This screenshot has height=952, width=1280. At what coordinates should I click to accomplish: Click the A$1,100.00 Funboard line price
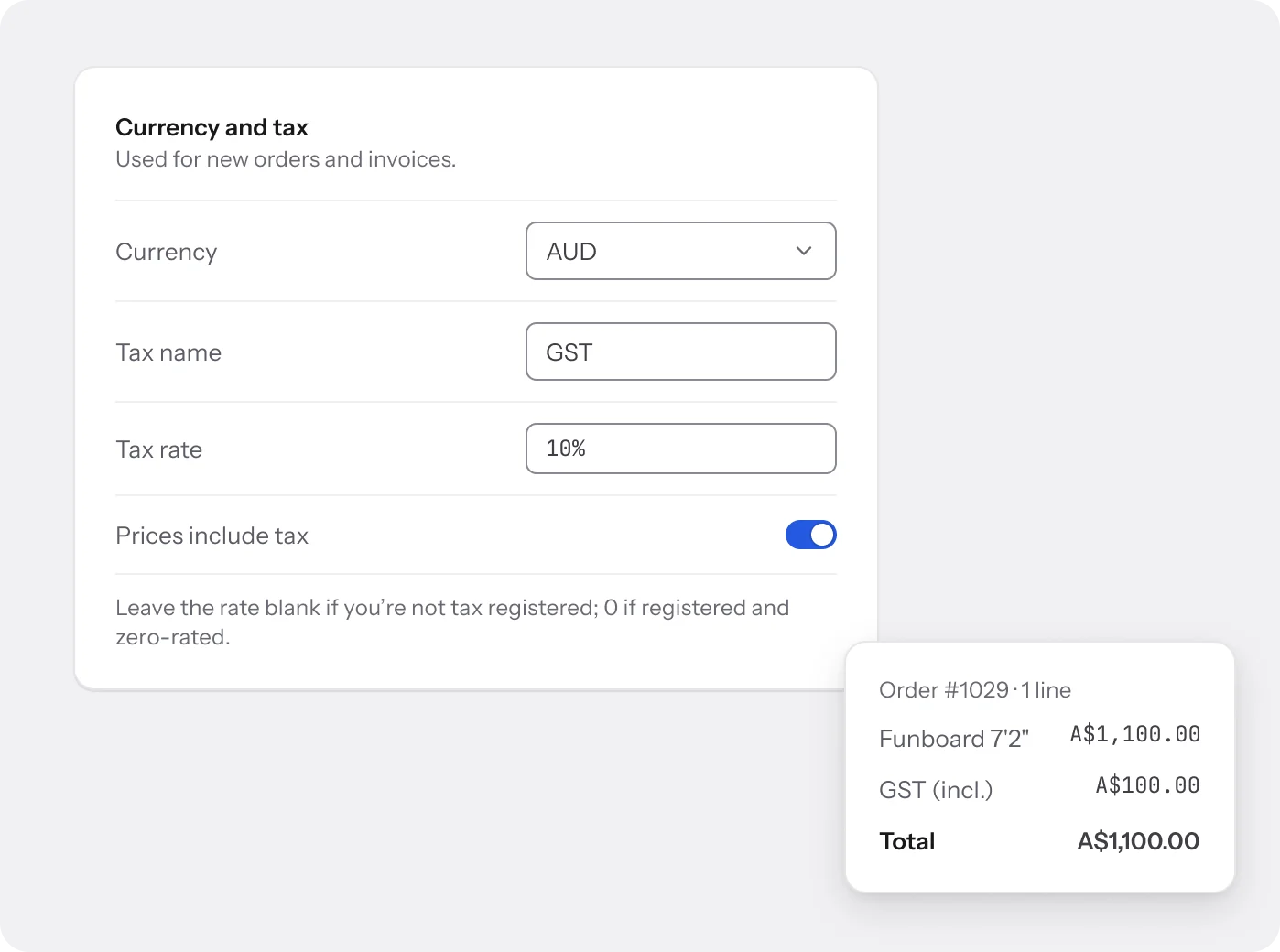(x=1135, y=734)
